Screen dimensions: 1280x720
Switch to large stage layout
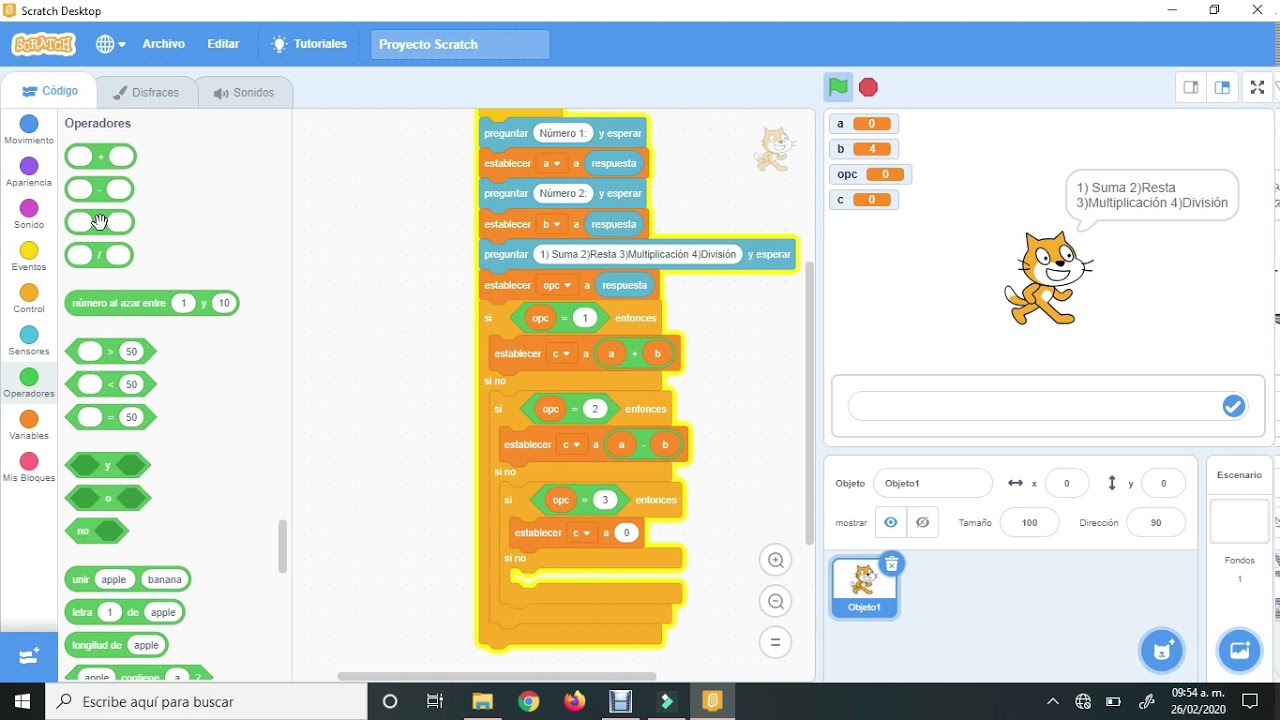point(1222,87)
